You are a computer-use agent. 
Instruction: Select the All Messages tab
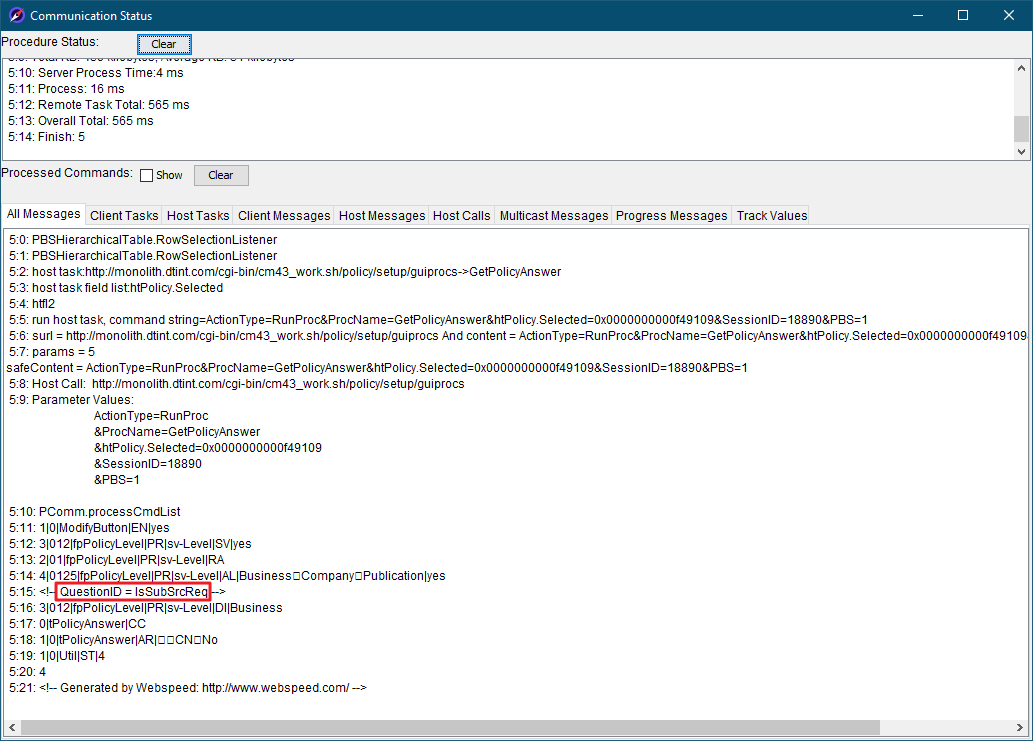click(43, 214)
